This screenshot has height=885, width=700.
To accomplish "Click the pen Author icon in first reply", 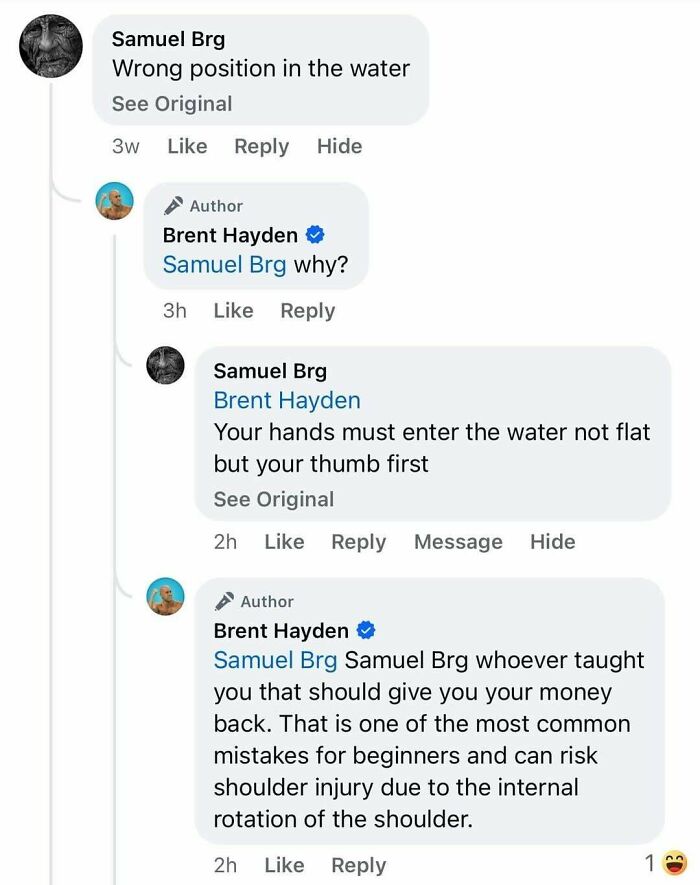I will pyautogui.click(x=173, y=205).
